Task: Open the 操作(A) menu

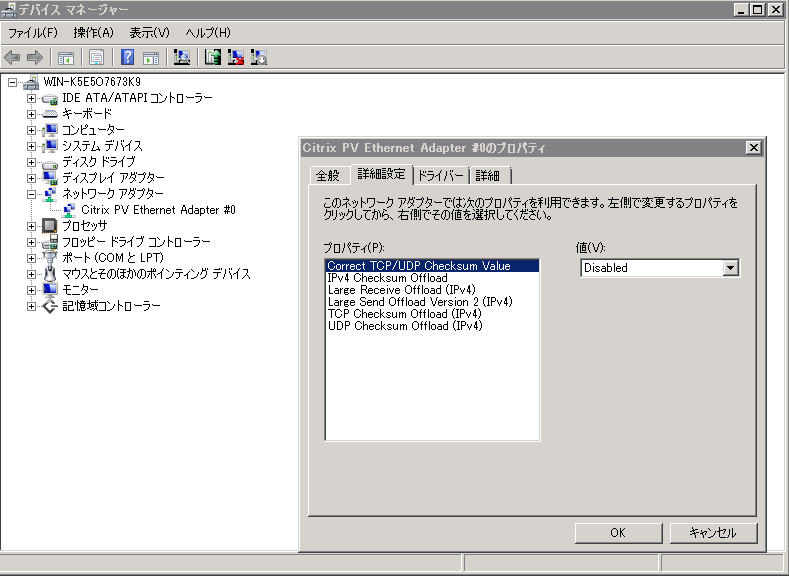Action: (93, 33)
